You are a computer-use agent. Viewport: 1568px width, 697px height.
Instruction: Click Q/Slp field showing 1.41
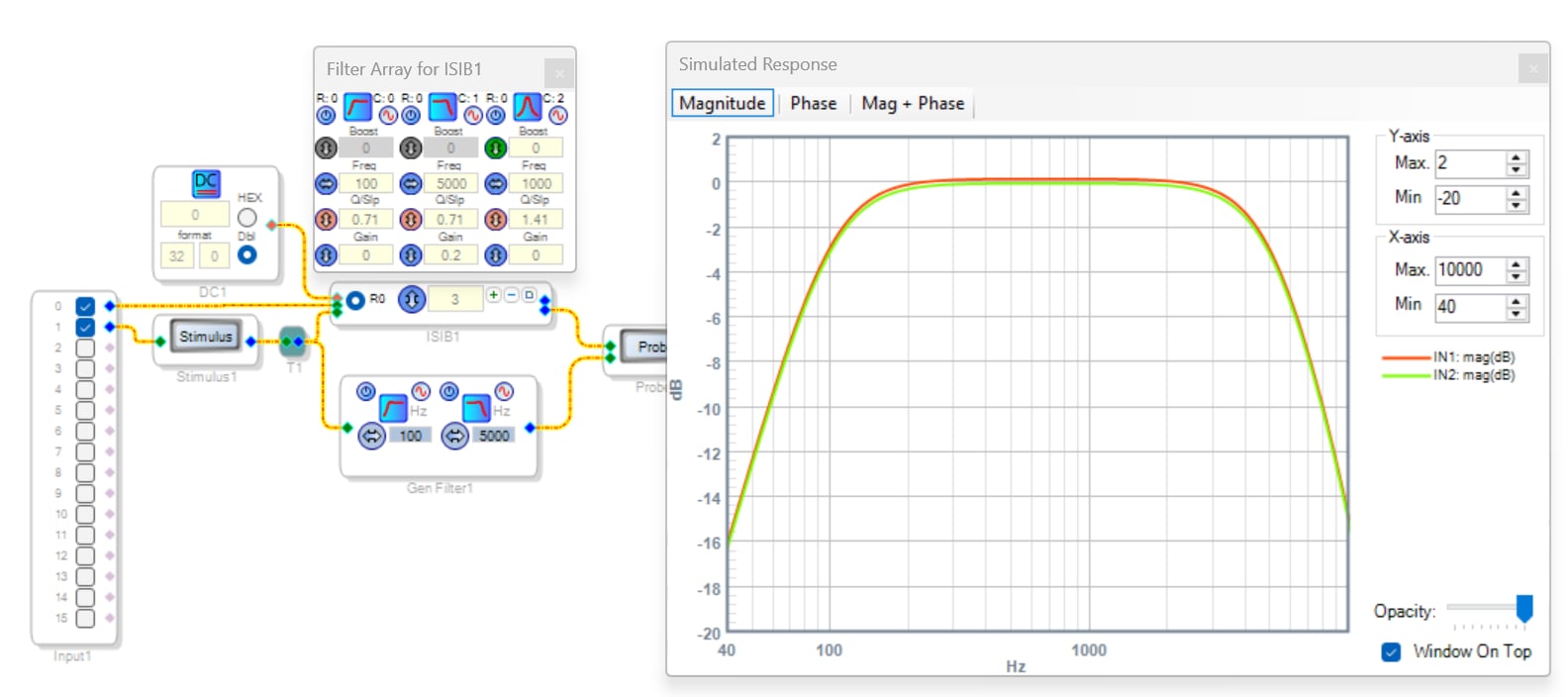click(x=536, y=219)
